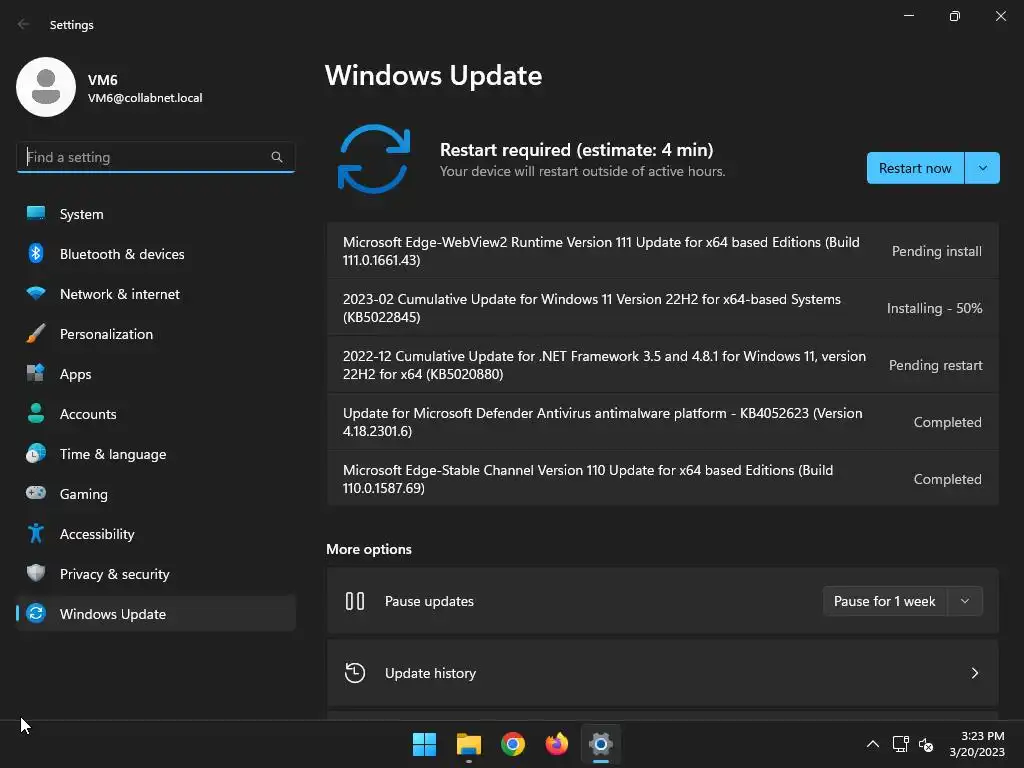Screen dimensions: 1024x768
Task: Select Time & language in sidebar
Action: click(x=155, y=453)
